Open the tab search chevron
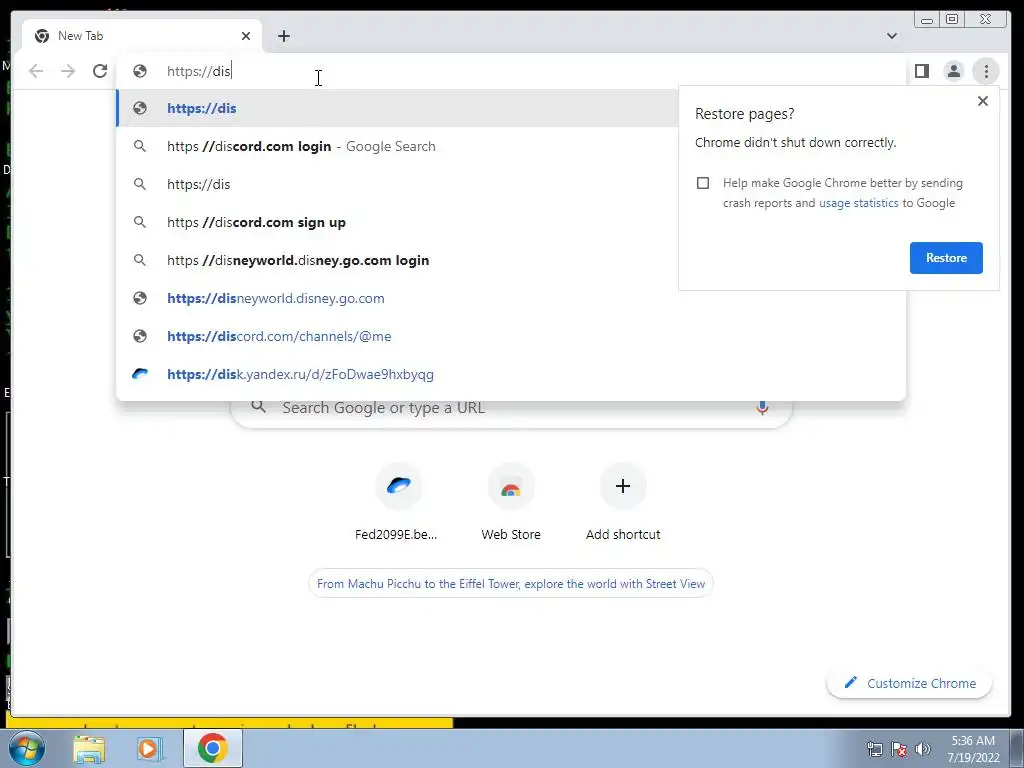 [x=891, y=36]
